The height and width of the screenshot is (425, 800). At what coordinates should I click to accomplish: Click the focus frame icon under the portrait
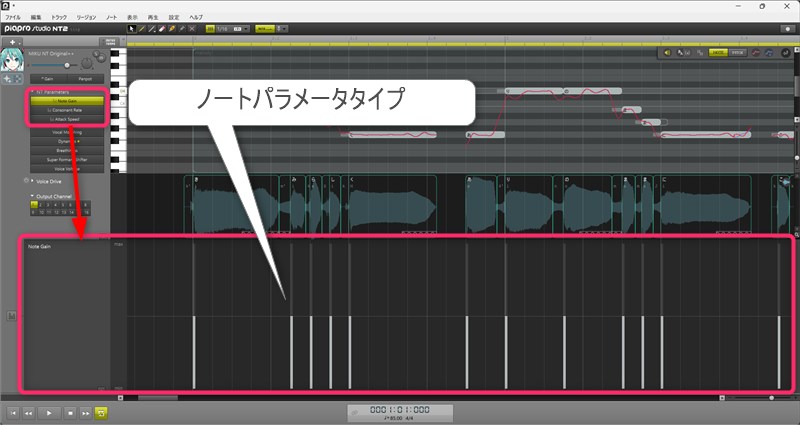[x=18, y=79]
